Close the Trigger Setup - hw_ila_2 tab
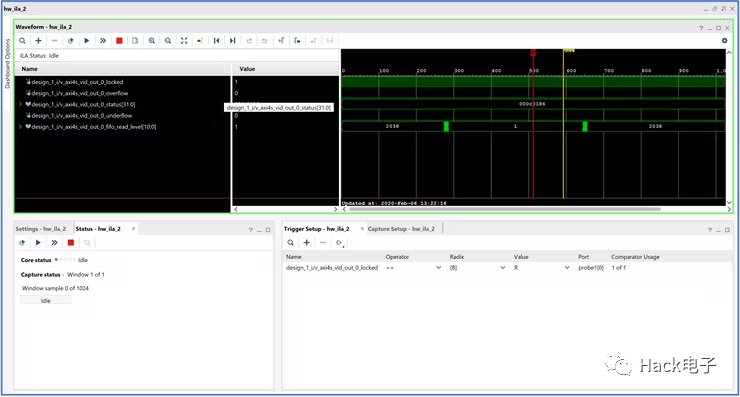Screen dimensions: 740x397 tap(362, 229)
